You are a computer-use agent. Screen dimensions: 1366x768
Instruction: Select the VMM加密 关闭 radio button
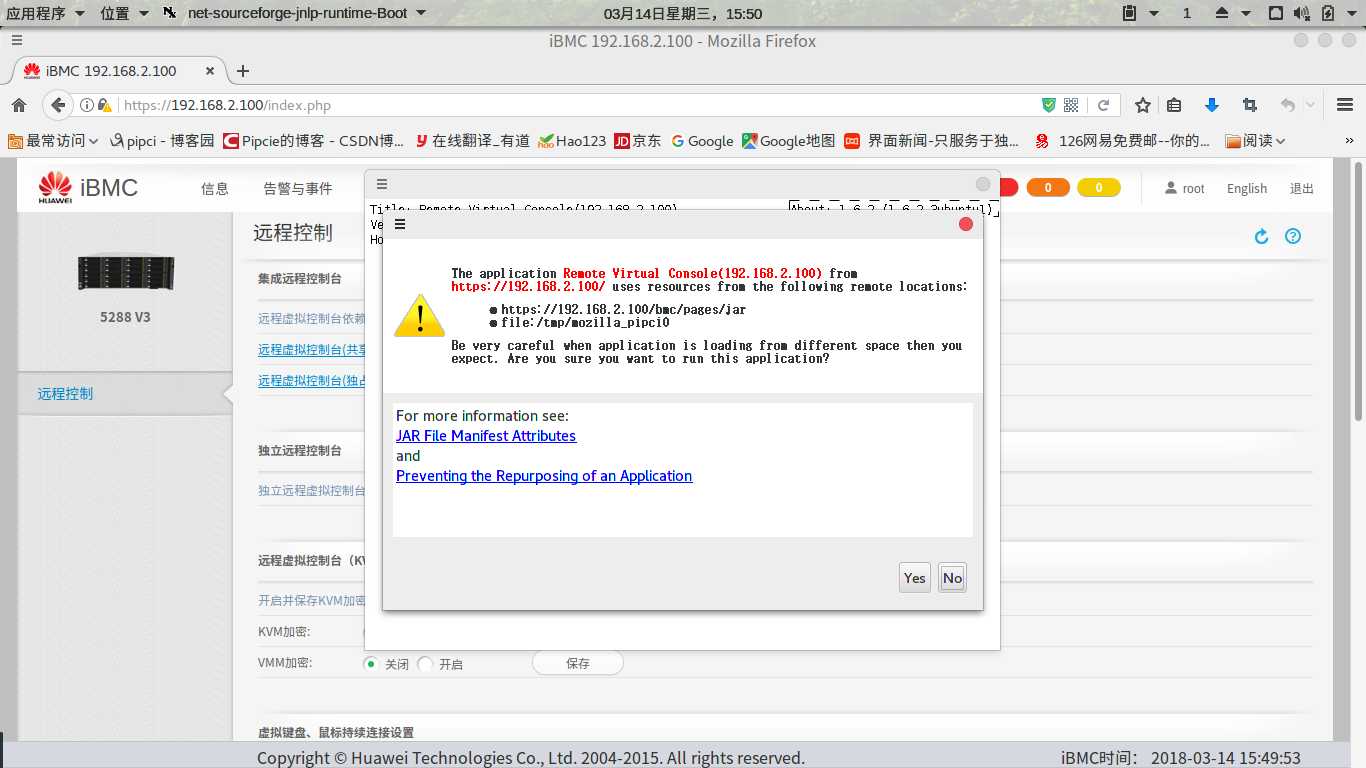[371, 663]
